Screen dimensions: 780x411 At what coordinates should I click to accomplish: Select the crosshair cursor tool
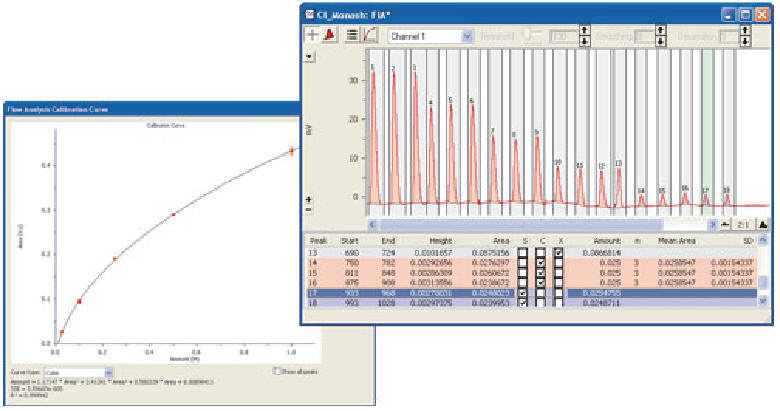(312, 35)
